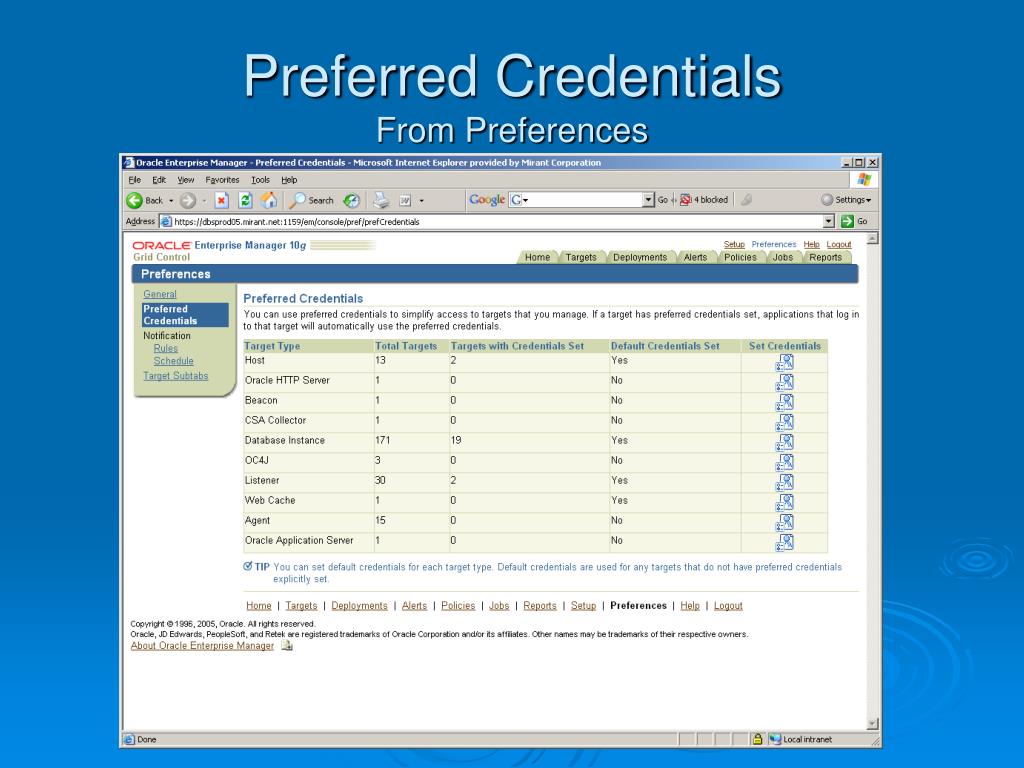Set credentials icon for Web Cache
The image size is (1024, 768).
click(x=784, y=503)
